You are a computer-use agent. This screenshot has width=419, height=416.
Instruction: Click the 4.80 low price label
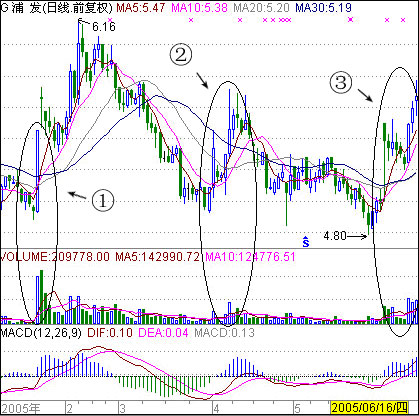point(335,236)
